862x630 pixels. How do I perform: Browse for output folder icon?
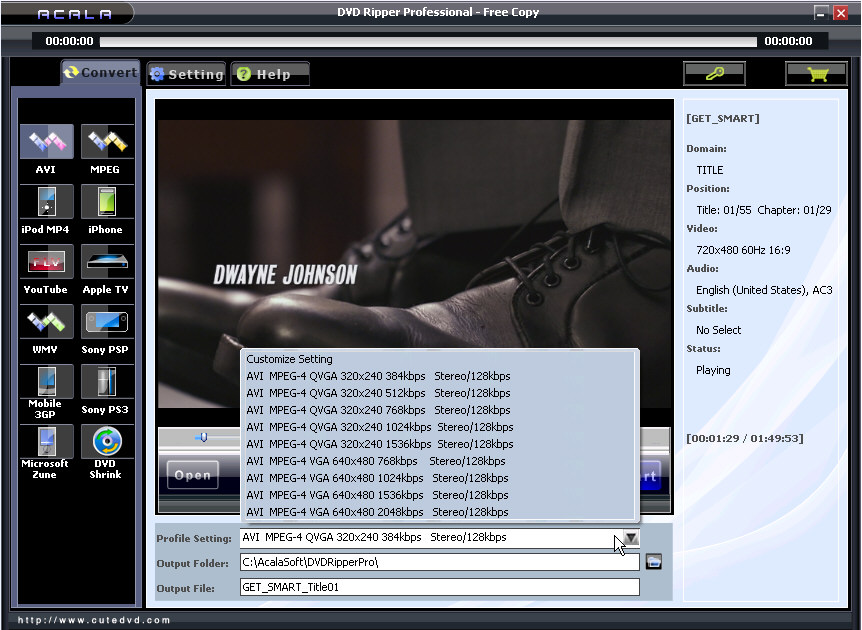coord(654,562)
